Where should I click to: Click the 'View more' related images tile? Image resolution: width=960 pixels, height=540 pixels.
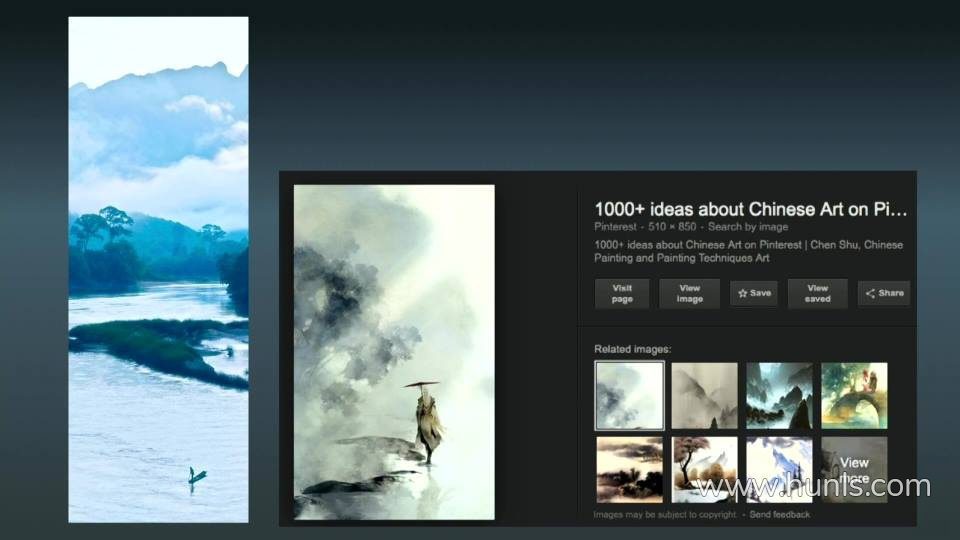[854, 470]
